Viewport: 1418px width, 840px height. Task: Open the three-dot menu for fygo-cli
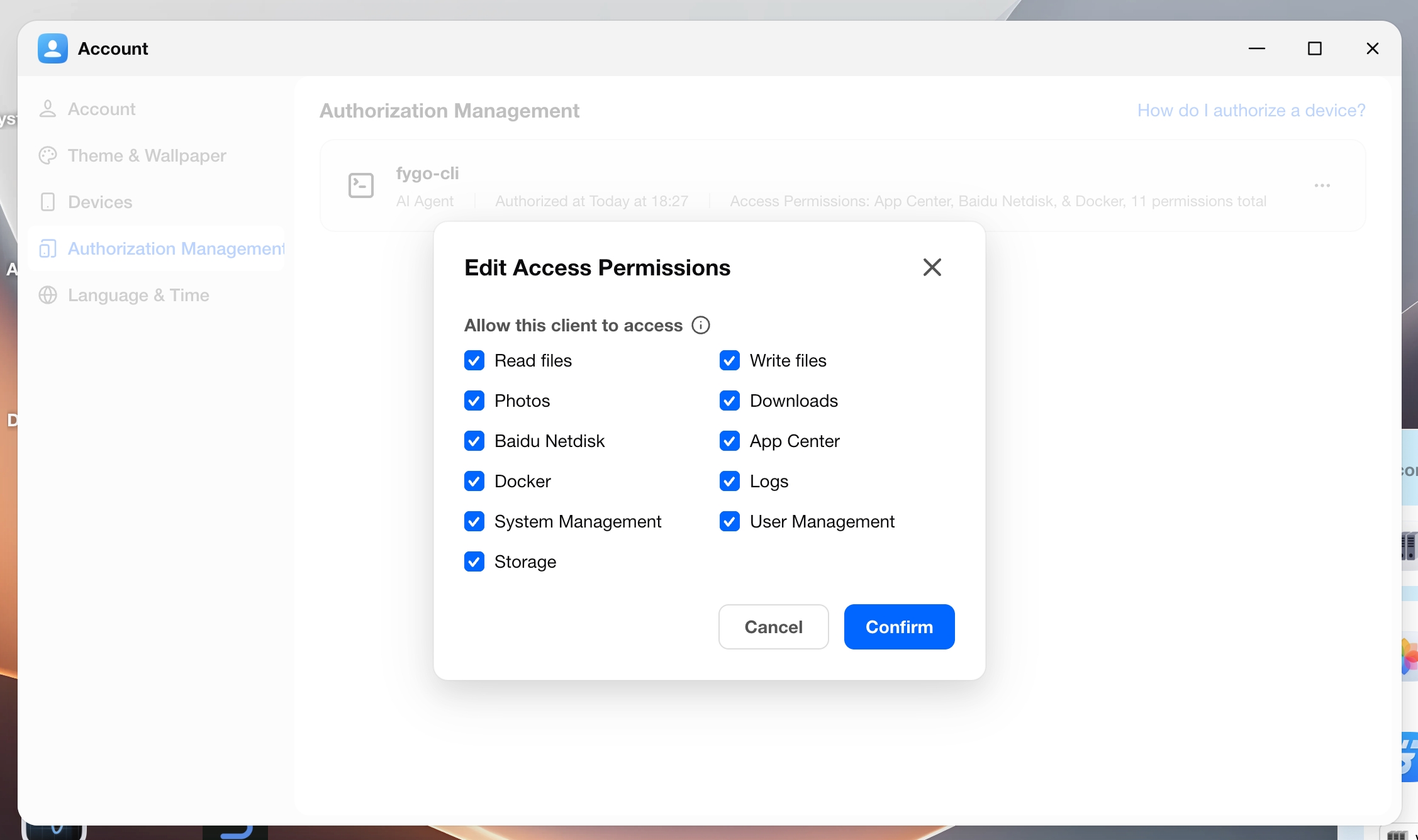click(1322, 185)
